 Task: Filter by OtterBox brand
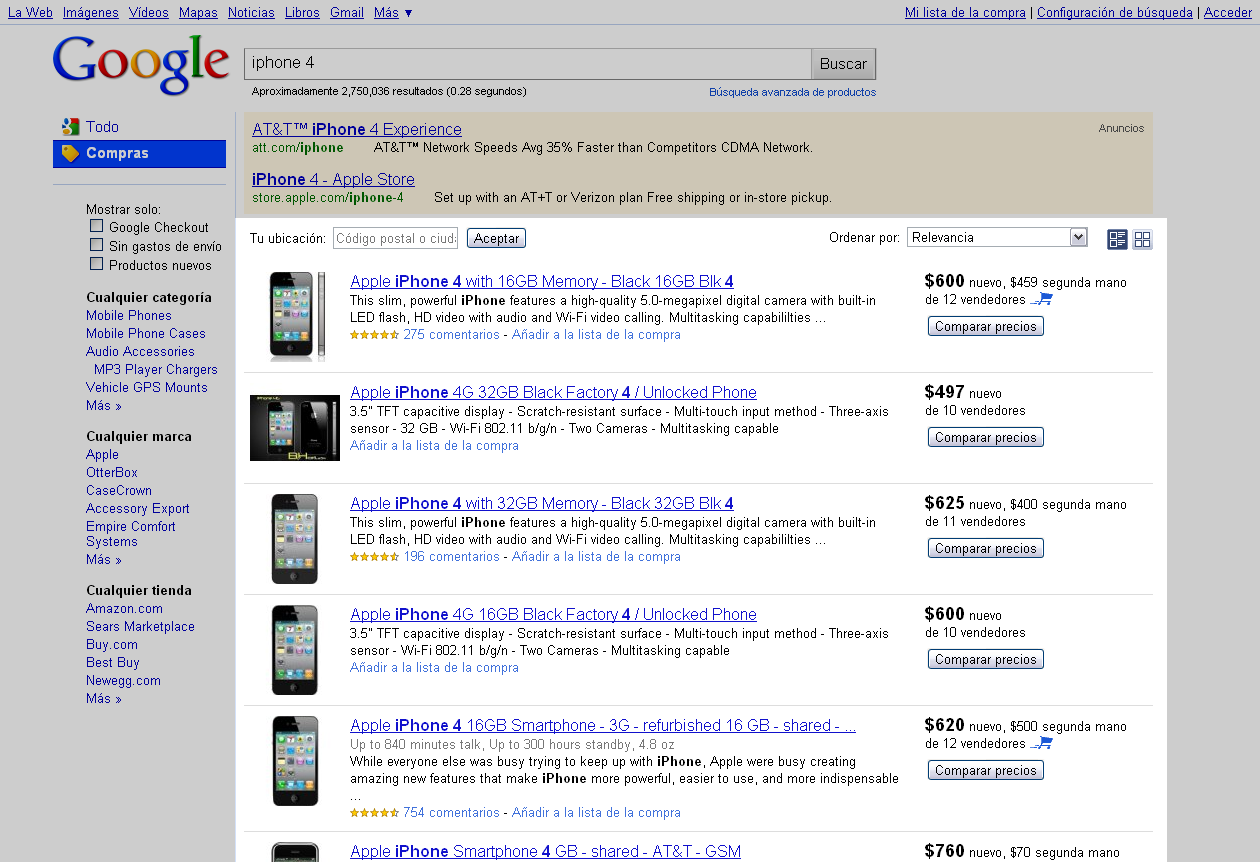point(112,472)
